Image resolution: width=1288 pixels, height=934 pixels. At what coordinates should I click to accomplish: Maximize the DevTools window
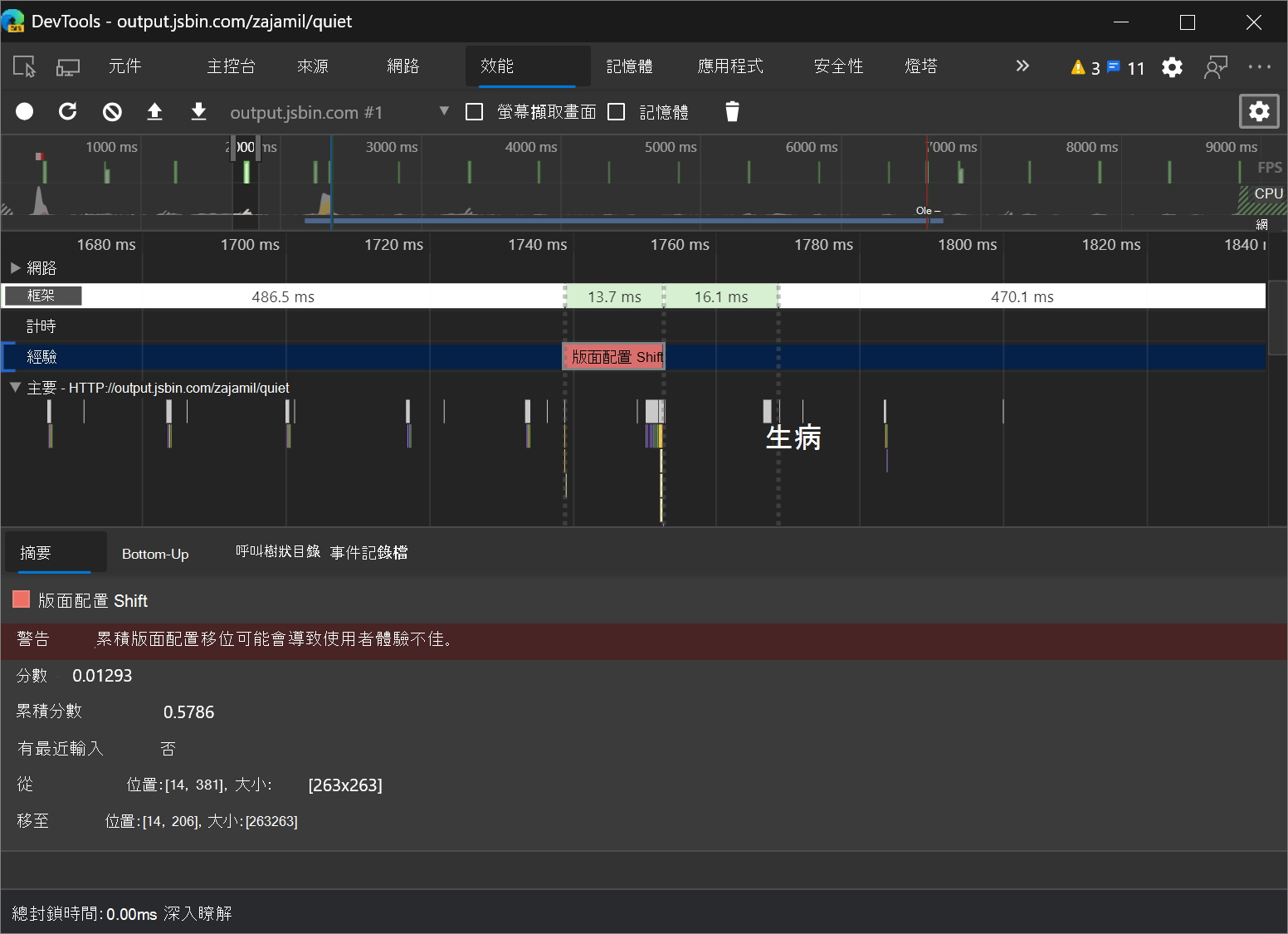1188,22
